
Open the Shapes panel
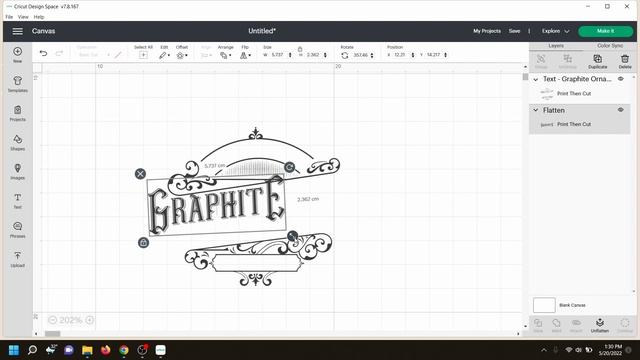click(18, 142)
